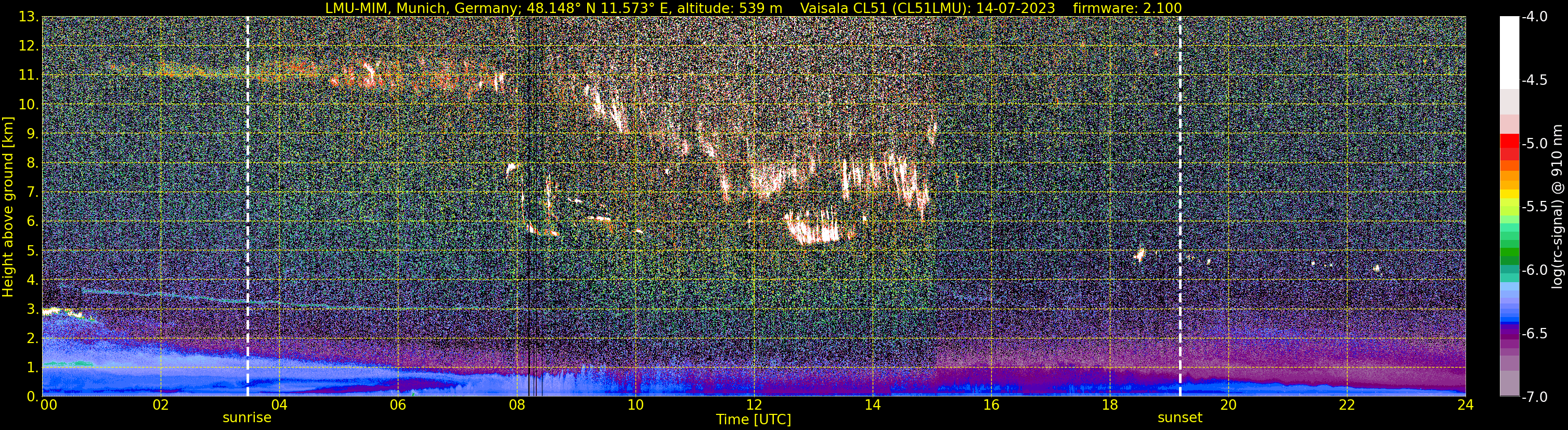Click the height axis tick label 4.
Screen dimensions: 1568x430
(x=33, y=280)
